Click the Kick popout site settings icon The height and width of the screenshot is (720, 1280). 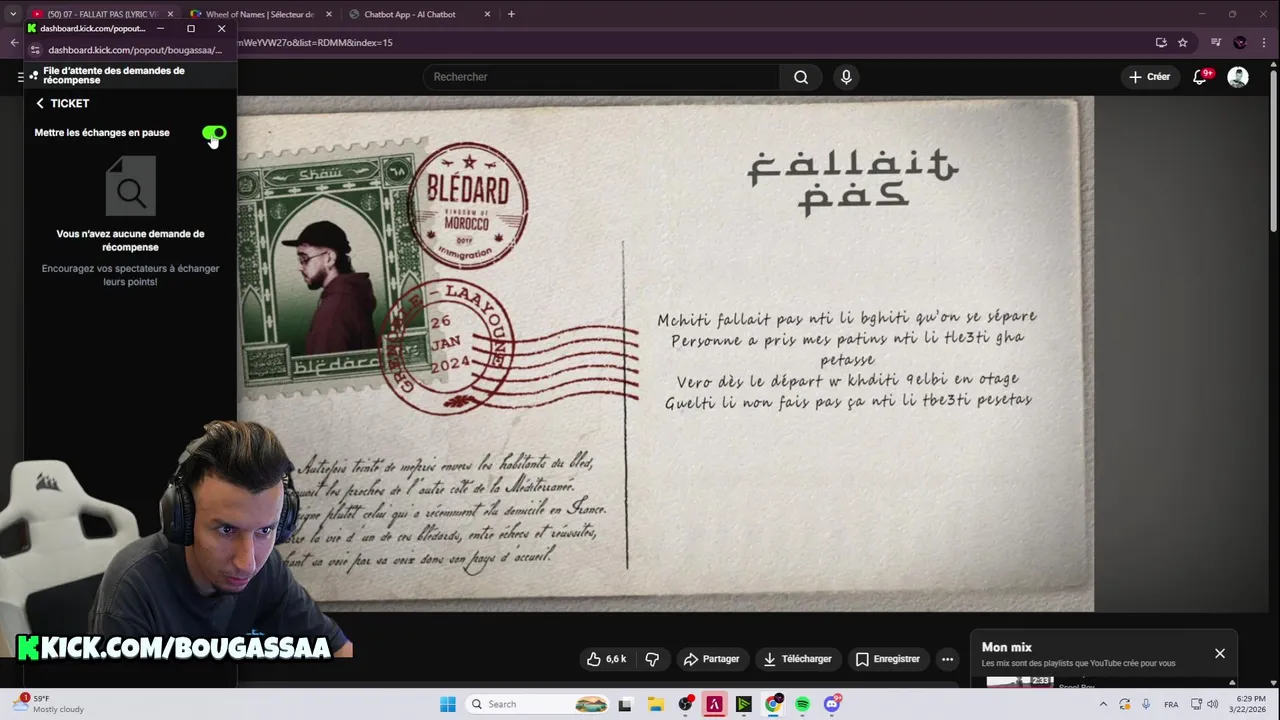point(34,50)
